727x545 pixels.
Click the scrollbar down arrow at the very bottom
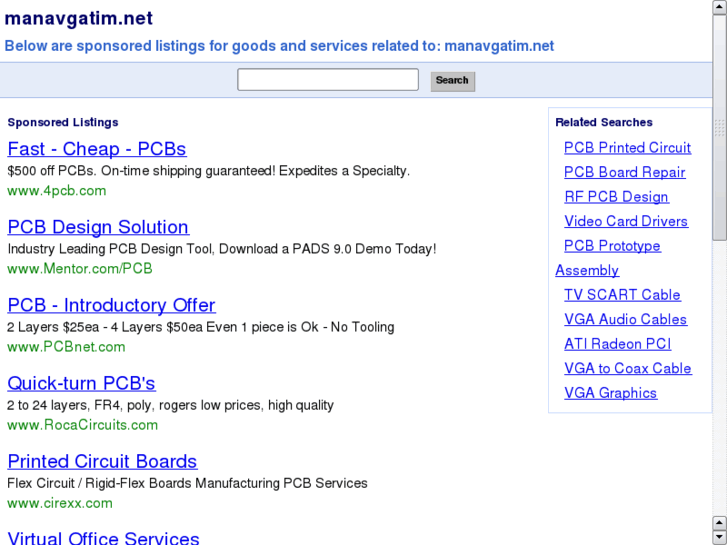[x=719, y=538]
